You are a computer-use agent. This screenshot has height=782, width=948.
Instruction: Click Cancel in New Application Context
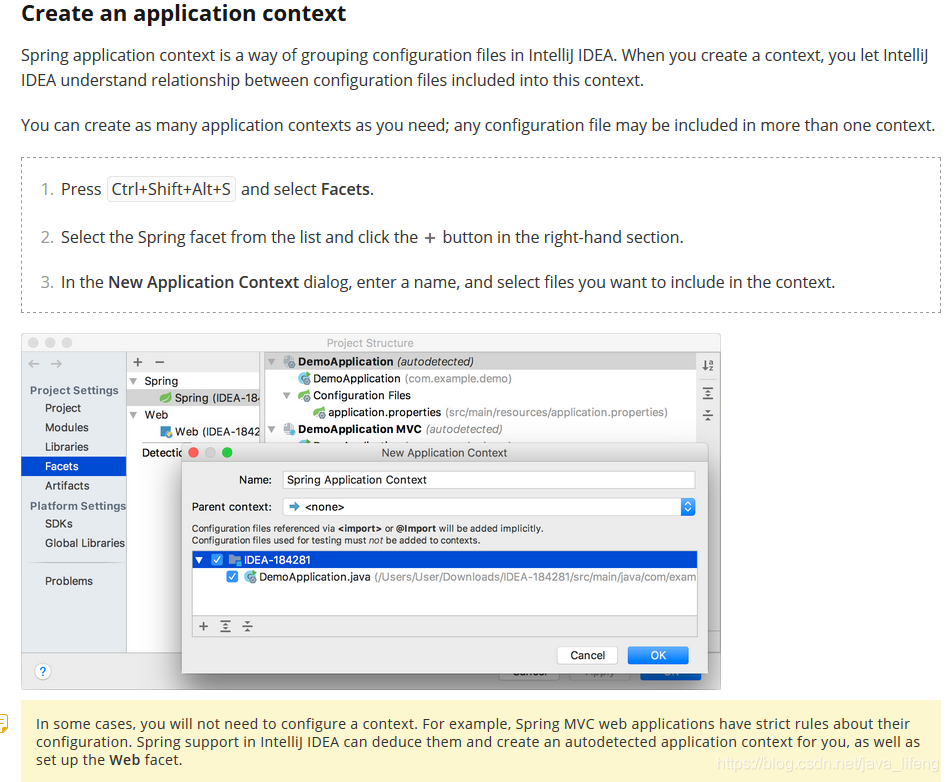(x=588, y=655)
